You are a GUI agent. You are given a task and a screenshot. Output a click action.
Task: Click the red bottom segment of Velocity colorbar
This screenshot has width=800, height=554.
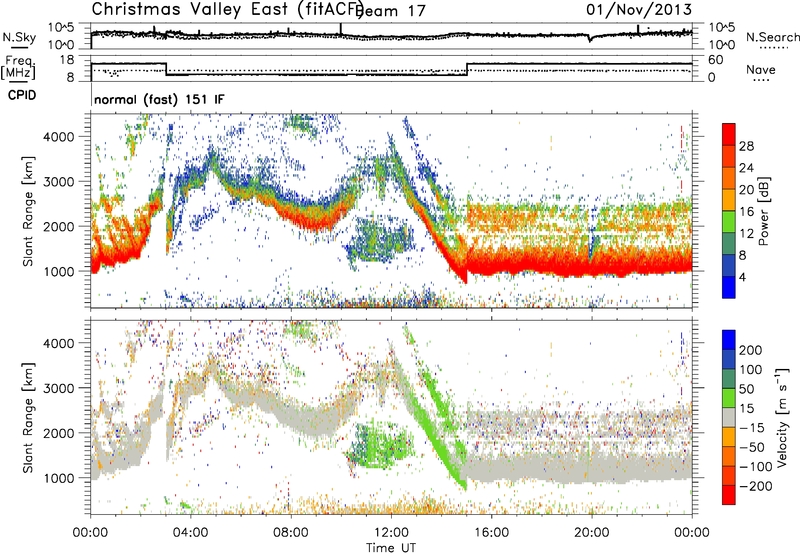(x=729, y=495)
